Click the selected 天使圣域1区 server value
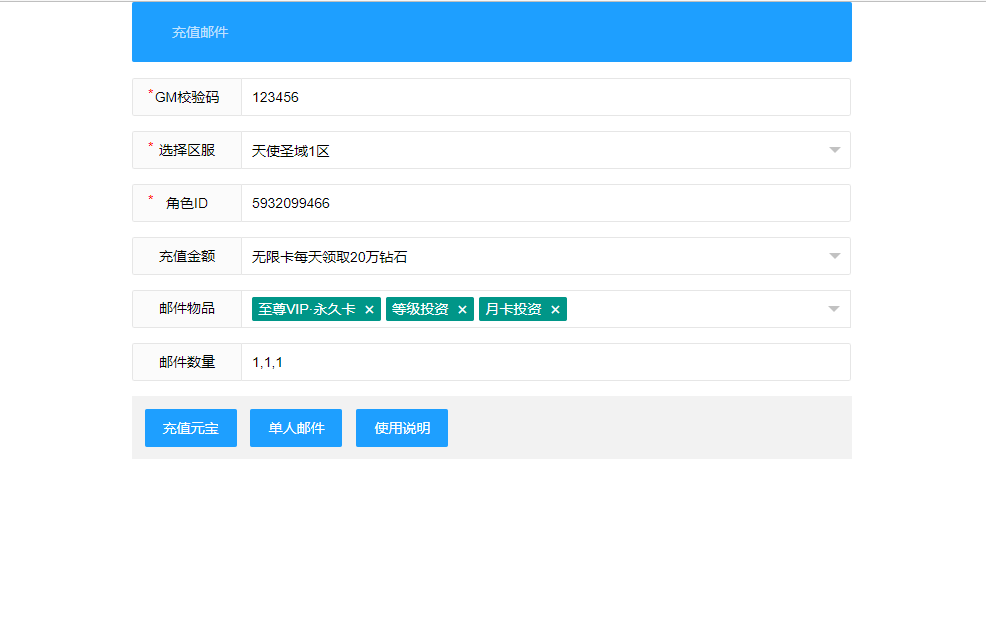Viewport: 986px width, 622px height. click(x=291, y=151)
